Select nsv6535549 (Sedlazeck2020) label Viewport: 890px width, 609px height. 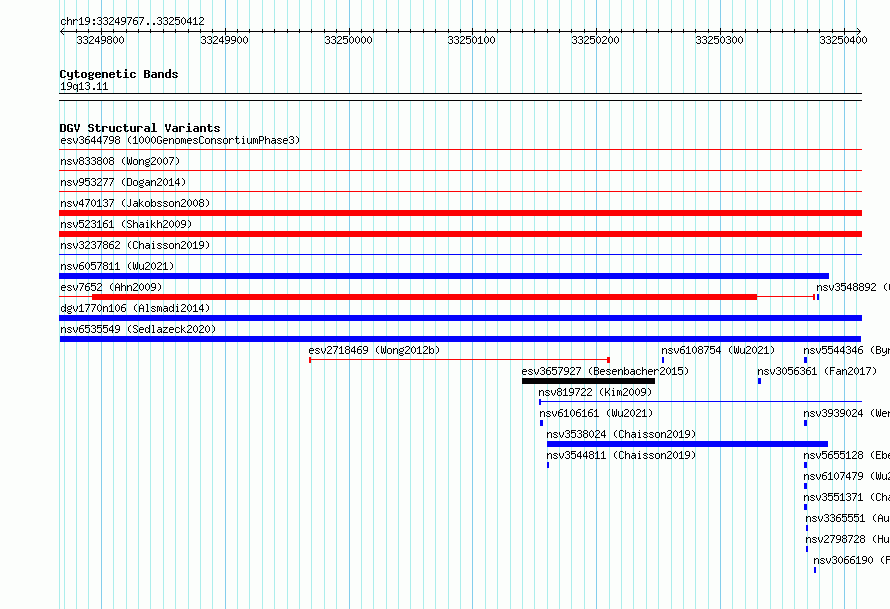138,329
